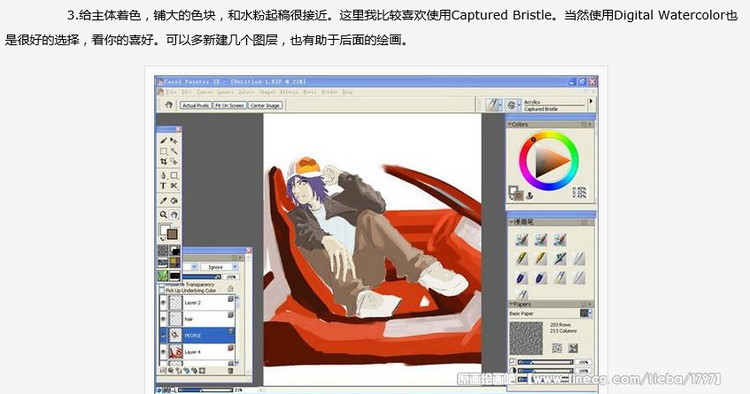Click the Captured Bristle variant name
Screen dimensions: 750x394
click(x=540, y=109)
